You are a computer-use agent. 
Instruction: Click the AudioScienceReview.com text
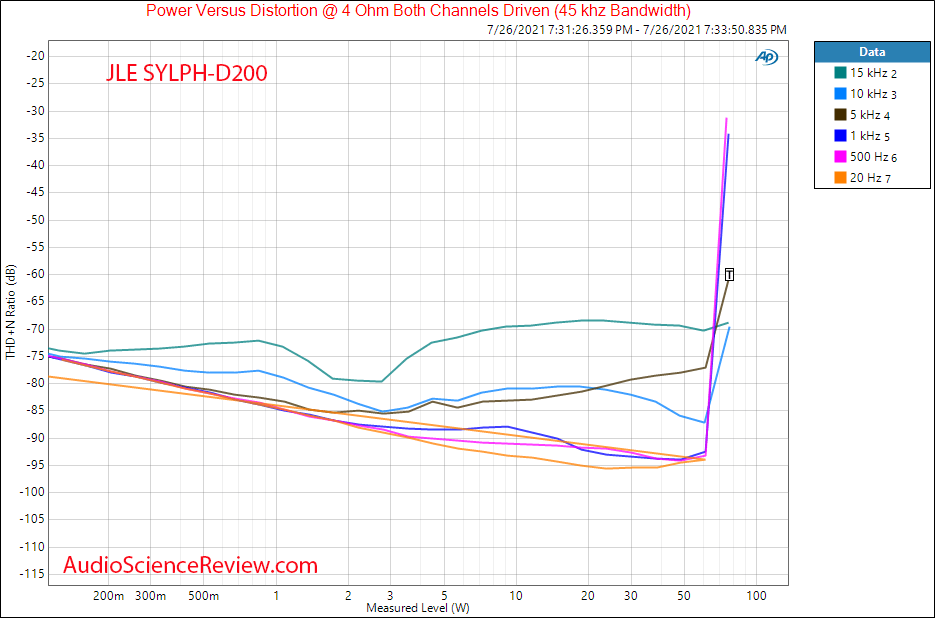(x=190, y=564)
